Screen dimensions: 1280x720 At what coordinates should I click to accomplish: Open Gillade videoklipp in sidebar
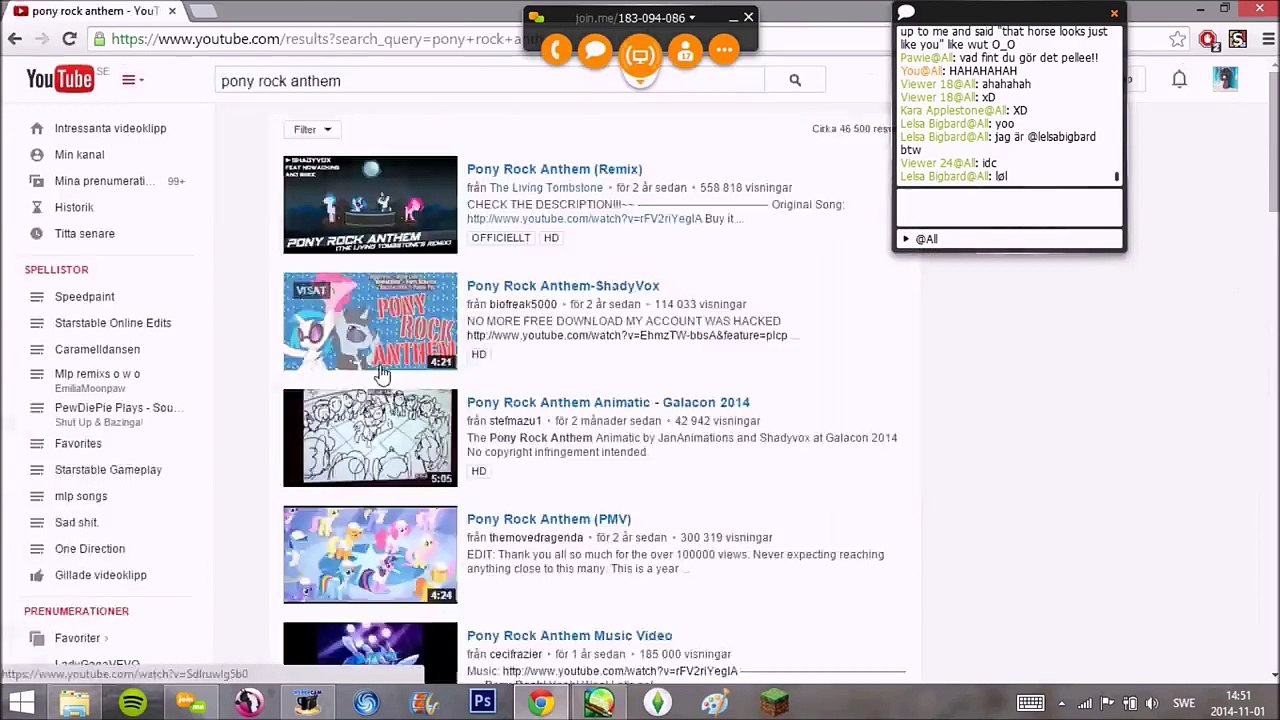(100, 575)
